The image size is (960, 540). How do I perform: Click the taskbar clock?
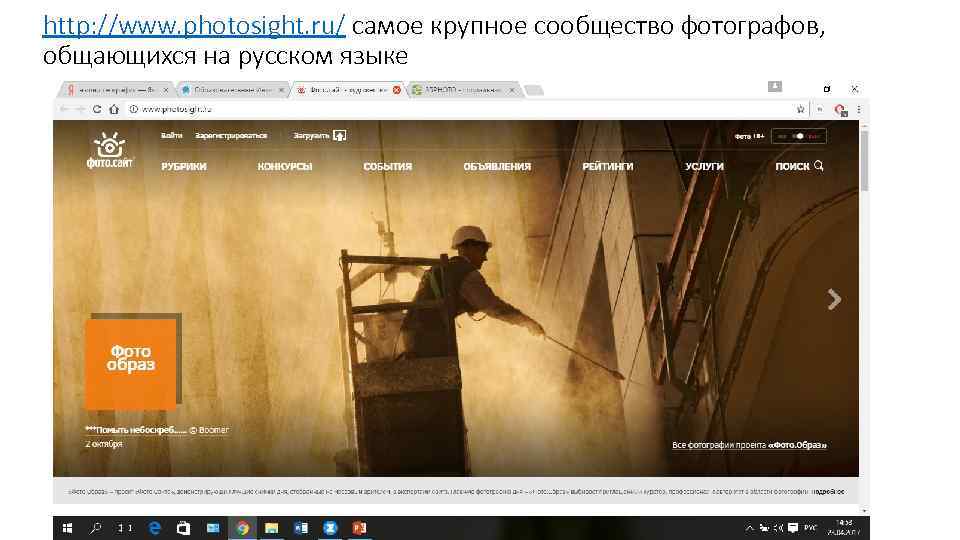(x=844, y=528)
